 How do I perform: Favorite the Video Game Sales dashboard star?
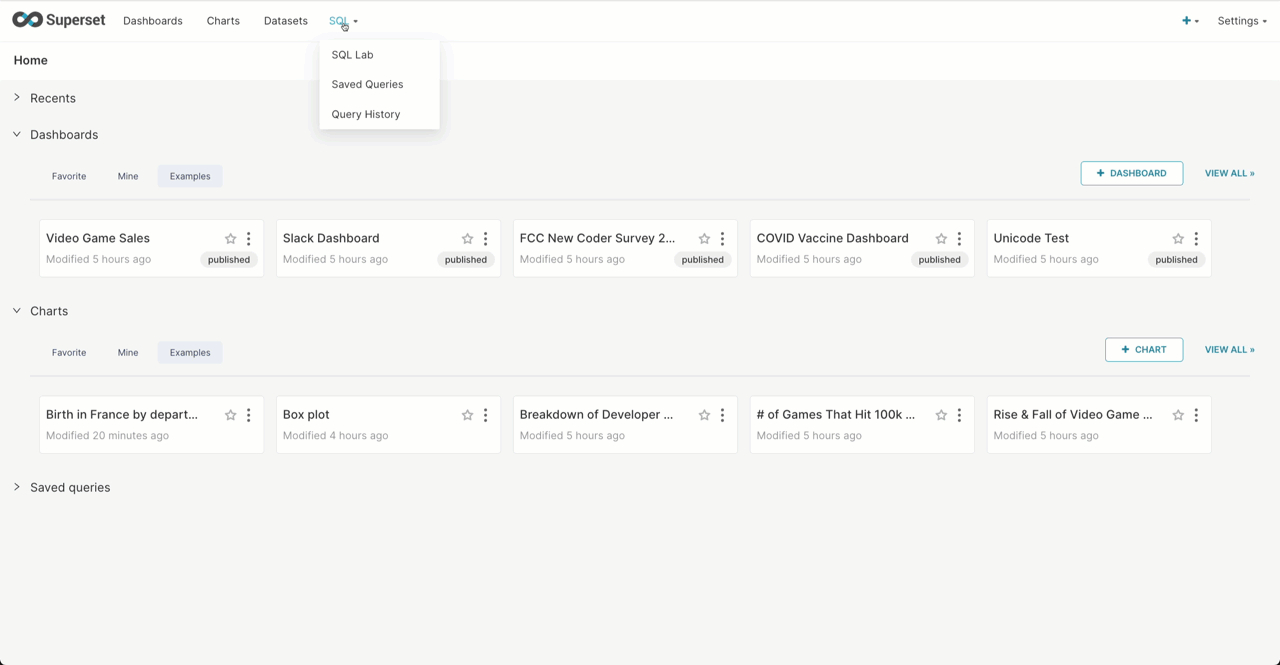(x=230, y=239)
